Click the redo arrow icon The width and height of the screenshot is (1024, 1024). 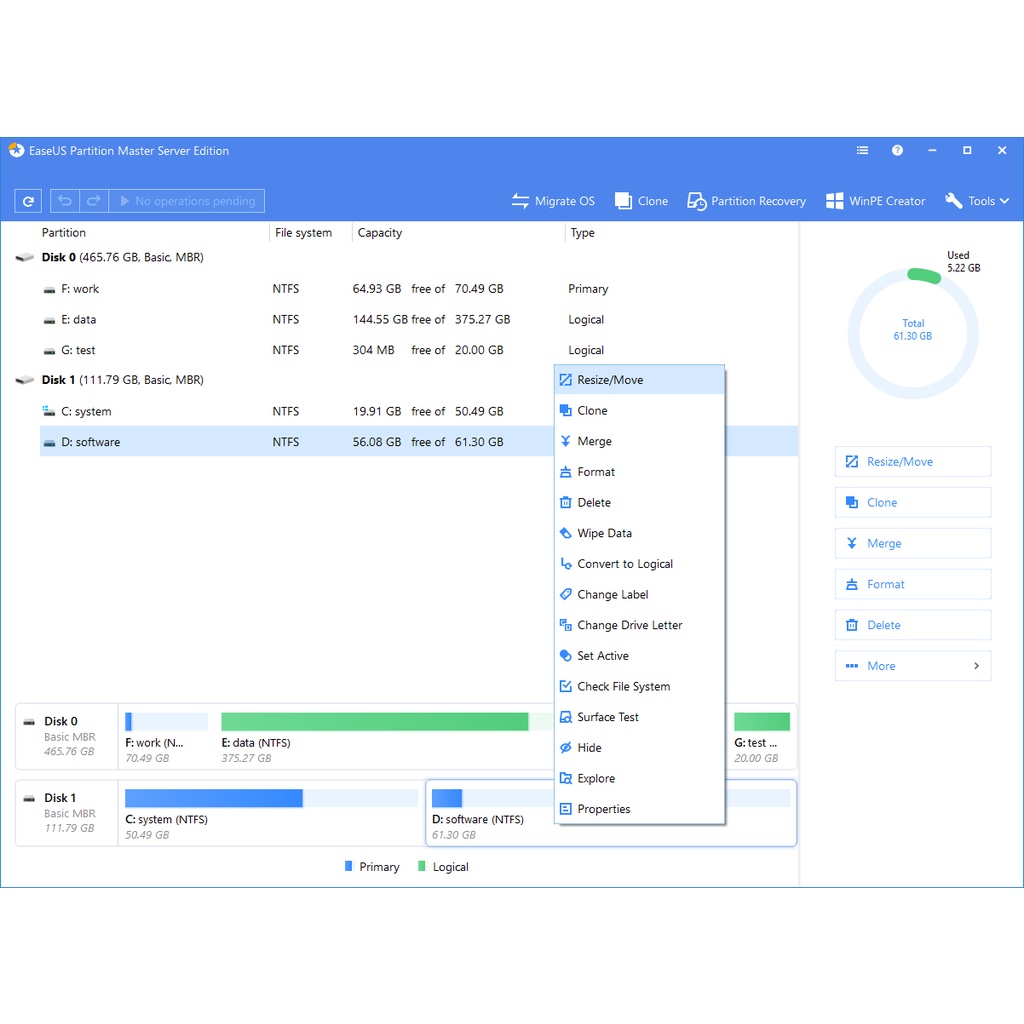[93, 201]
